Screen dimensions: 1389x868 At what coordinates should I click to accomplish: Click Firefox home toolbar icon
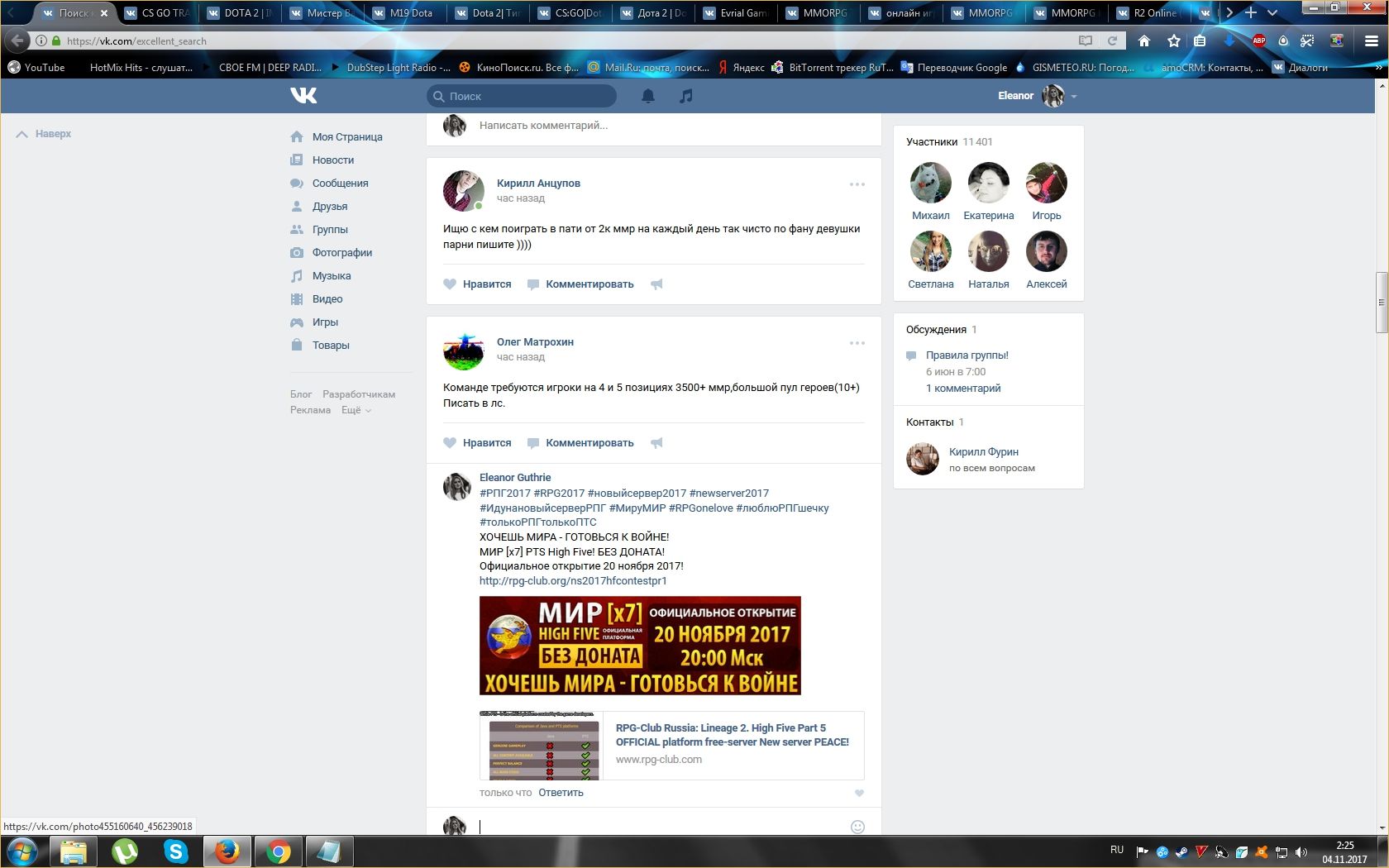coord(1144,41)
